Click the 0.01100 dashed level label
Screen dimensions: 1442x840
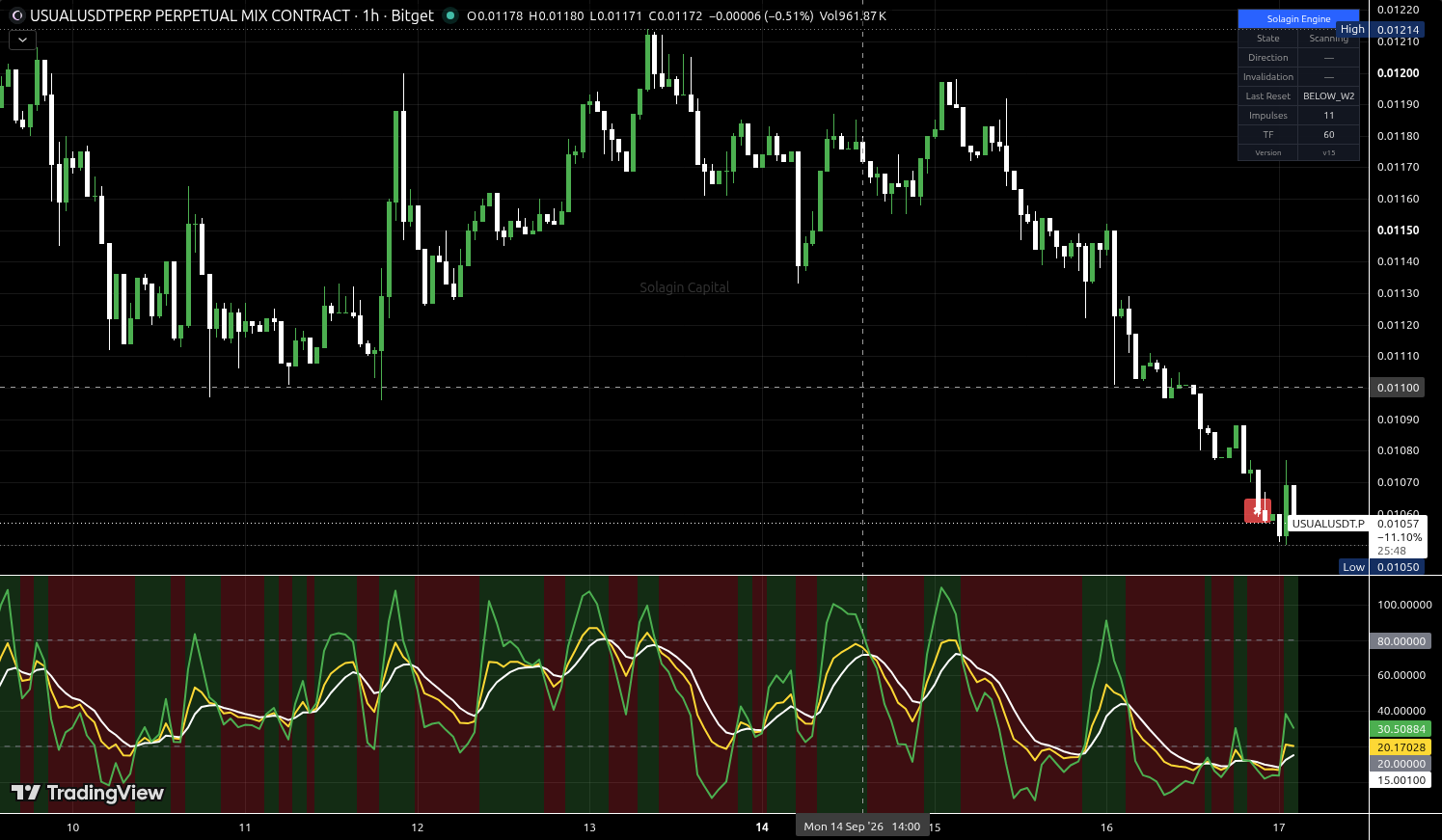[1398, 388]
